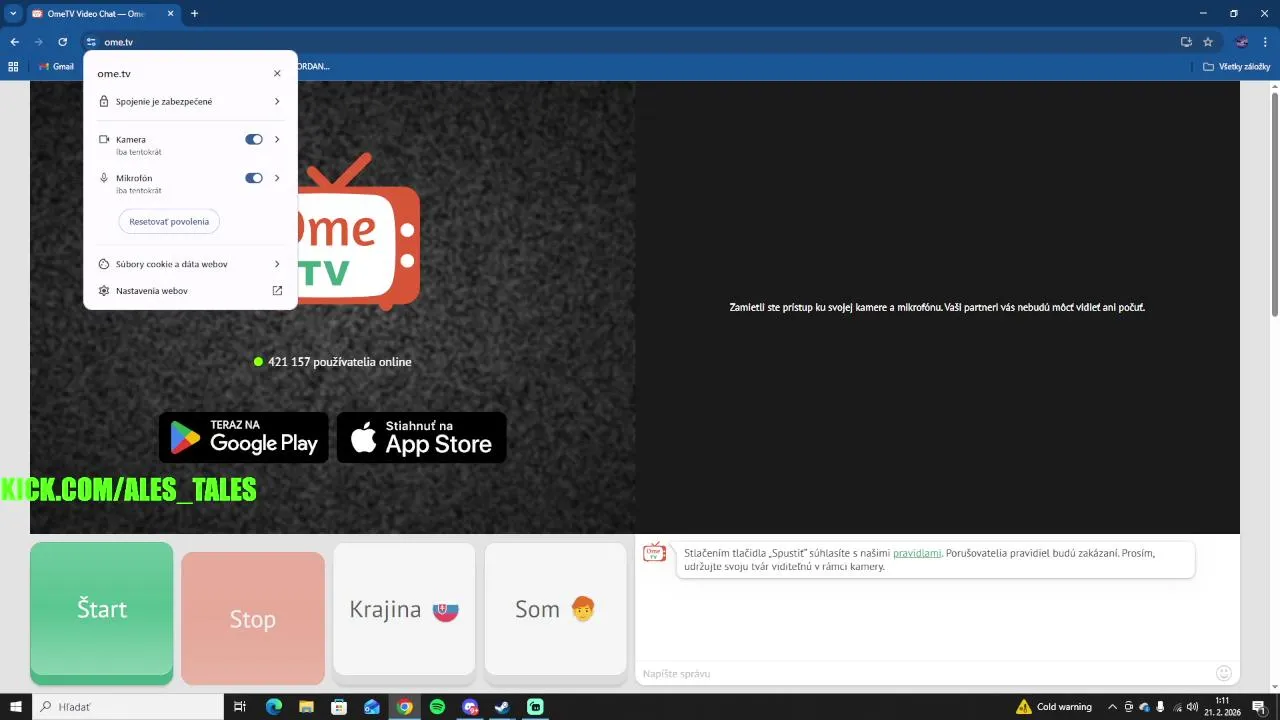Screen dimensions: 1280x720
Task: Open network Wi-Fi tray icon
Action: (1177, 707)
